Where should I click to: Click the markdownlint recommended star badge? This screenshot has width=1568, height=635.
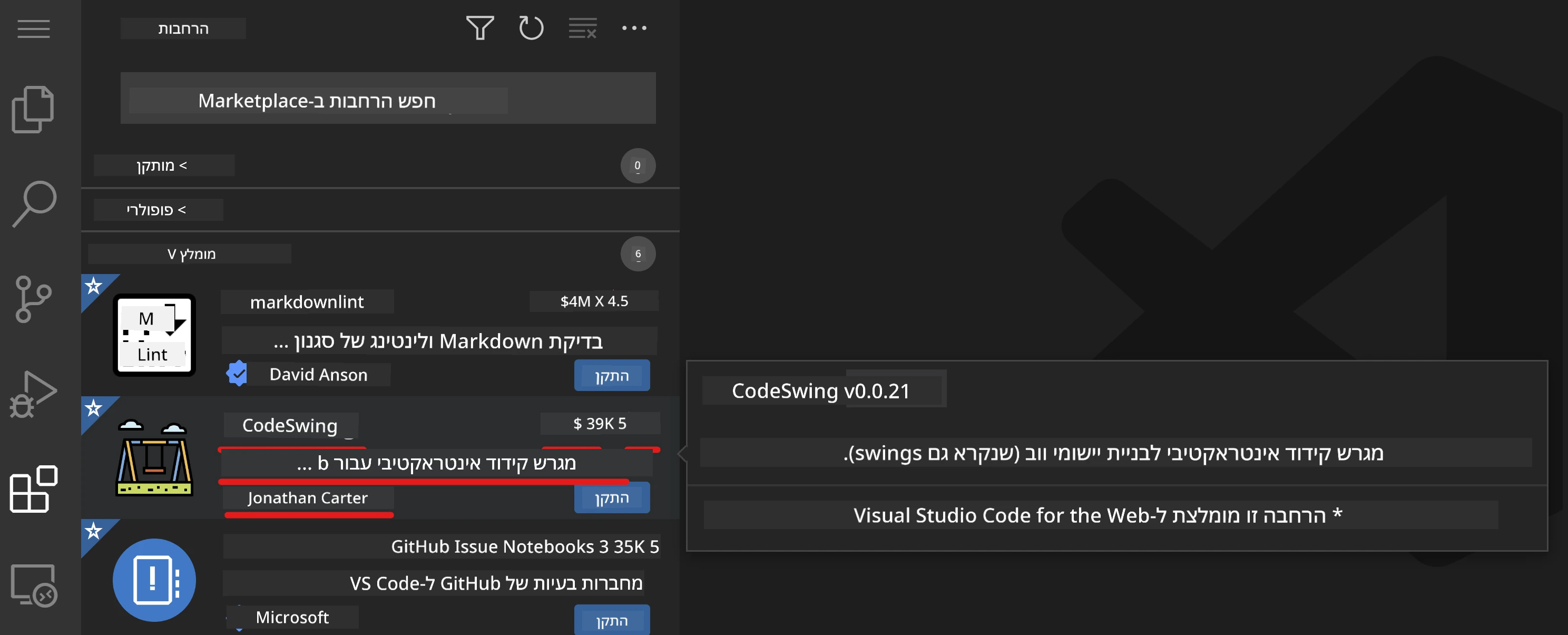94,286
